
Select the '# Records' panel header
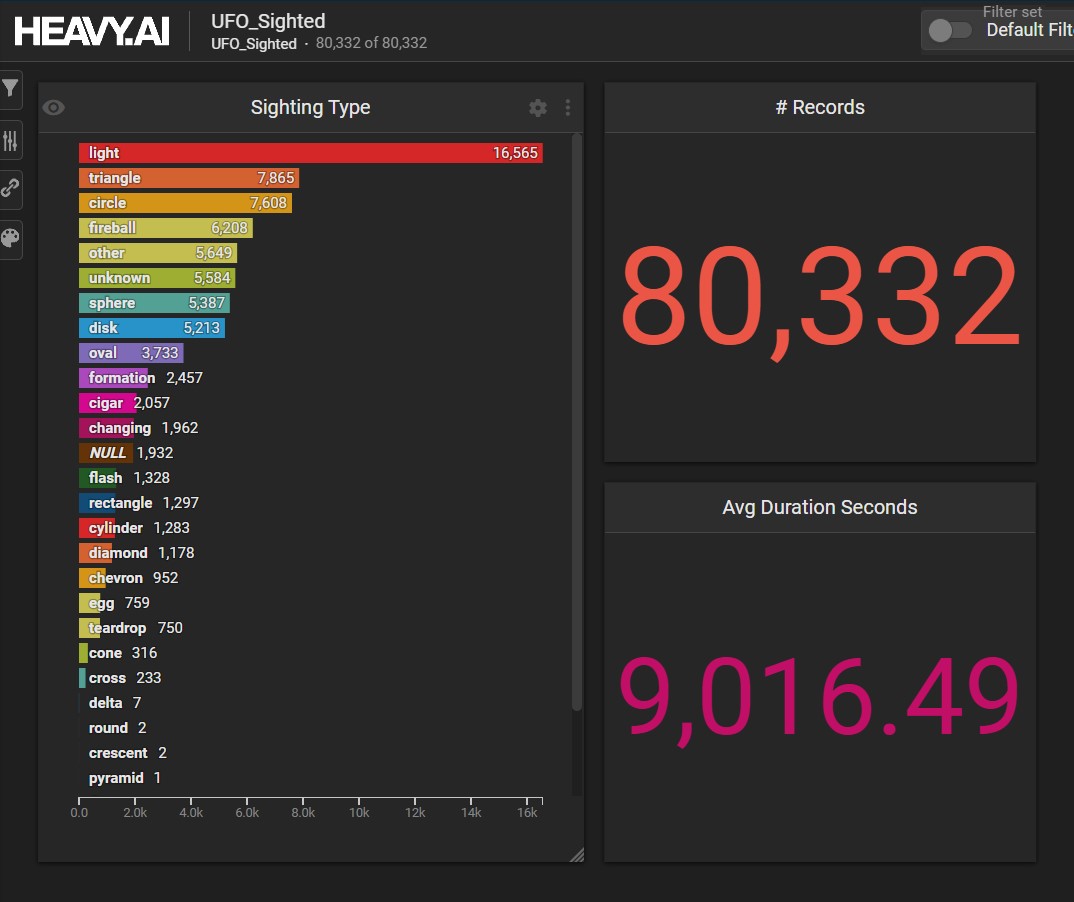click(820, 108)
